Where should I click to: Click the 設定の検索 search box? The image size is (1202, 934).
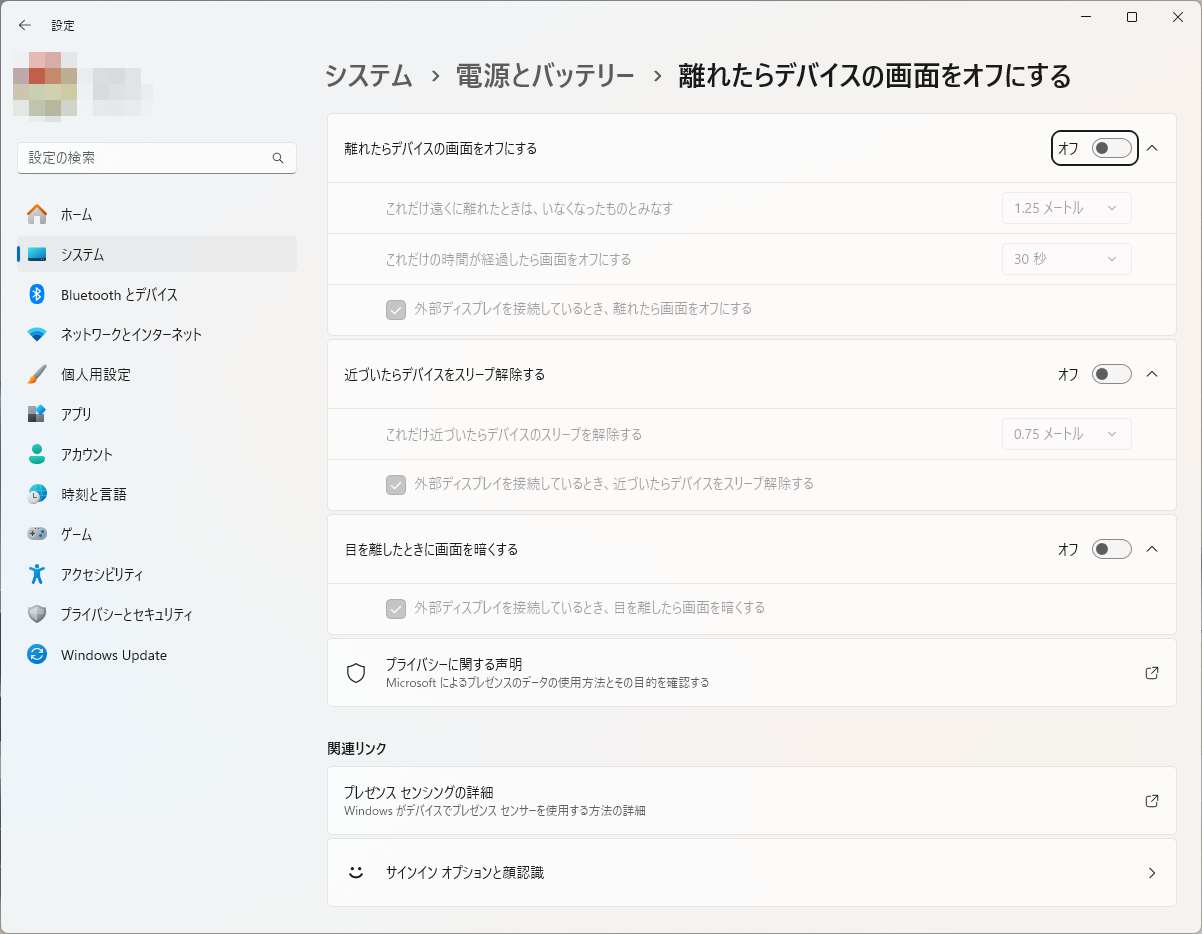tap(156, 157)
